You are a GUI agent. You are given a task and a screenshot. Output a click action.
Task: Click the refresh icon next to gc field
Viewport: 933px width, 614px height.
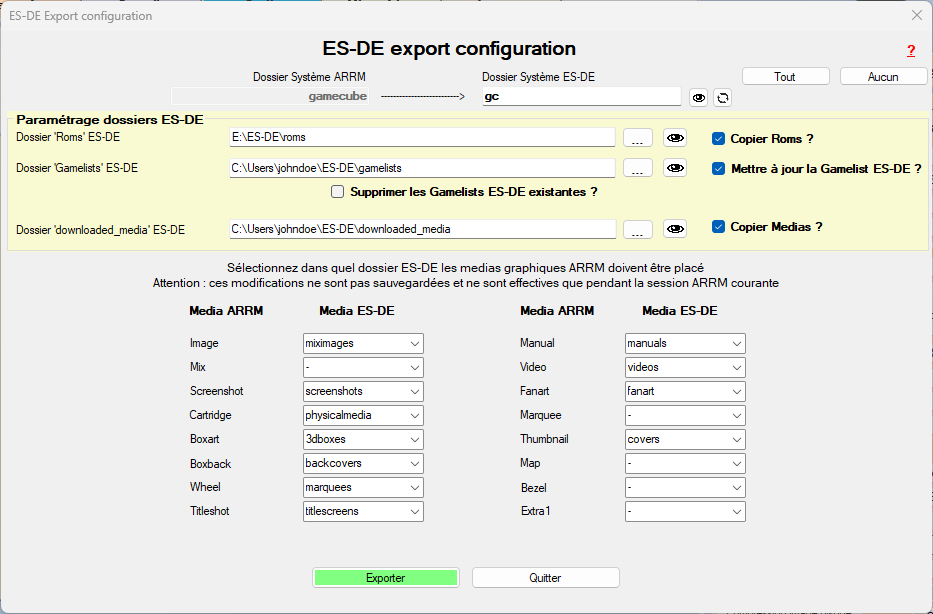coord(722,97)
